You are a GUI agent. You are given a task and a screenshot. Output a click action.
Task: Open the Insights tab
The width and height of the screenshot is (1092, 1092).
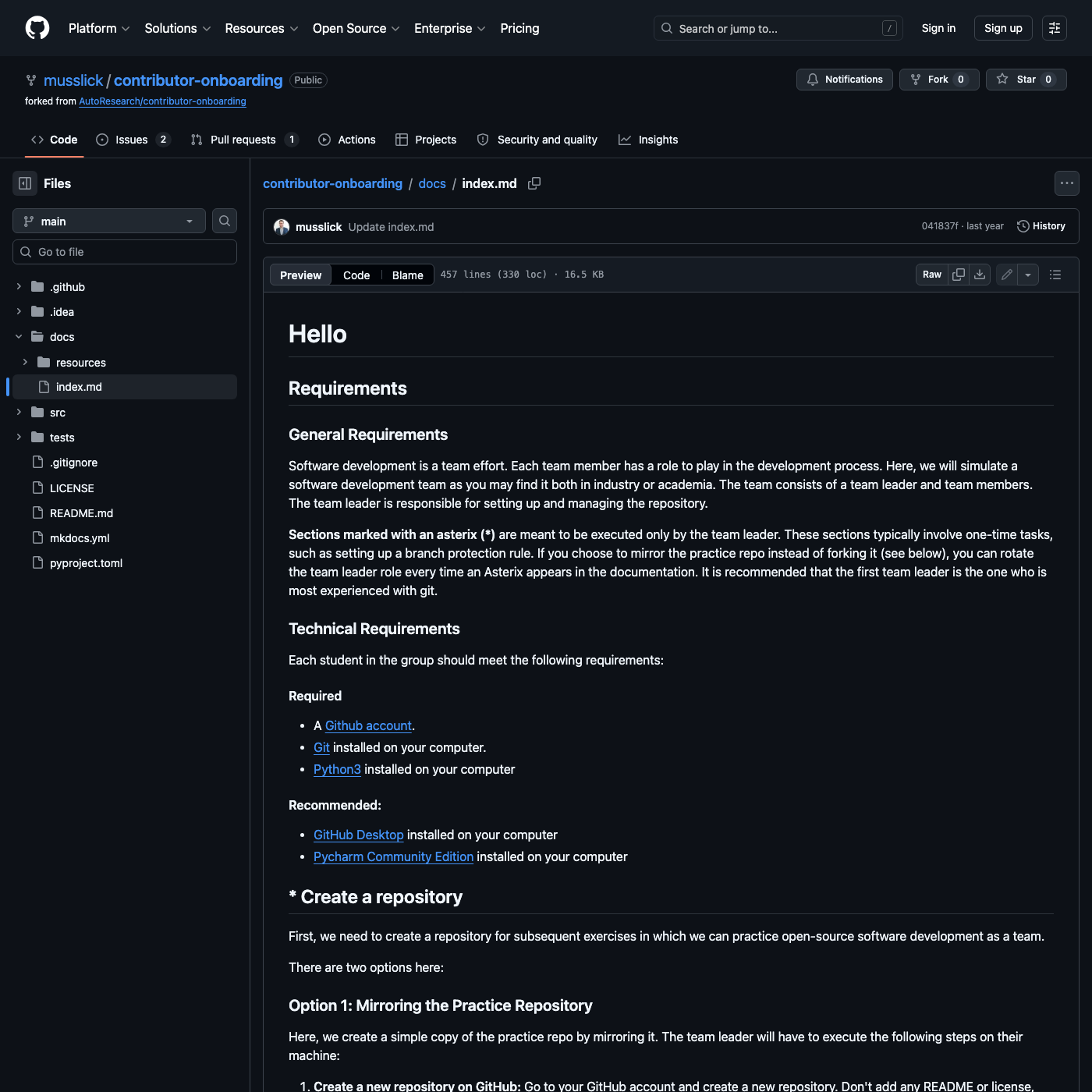point(648,140)
